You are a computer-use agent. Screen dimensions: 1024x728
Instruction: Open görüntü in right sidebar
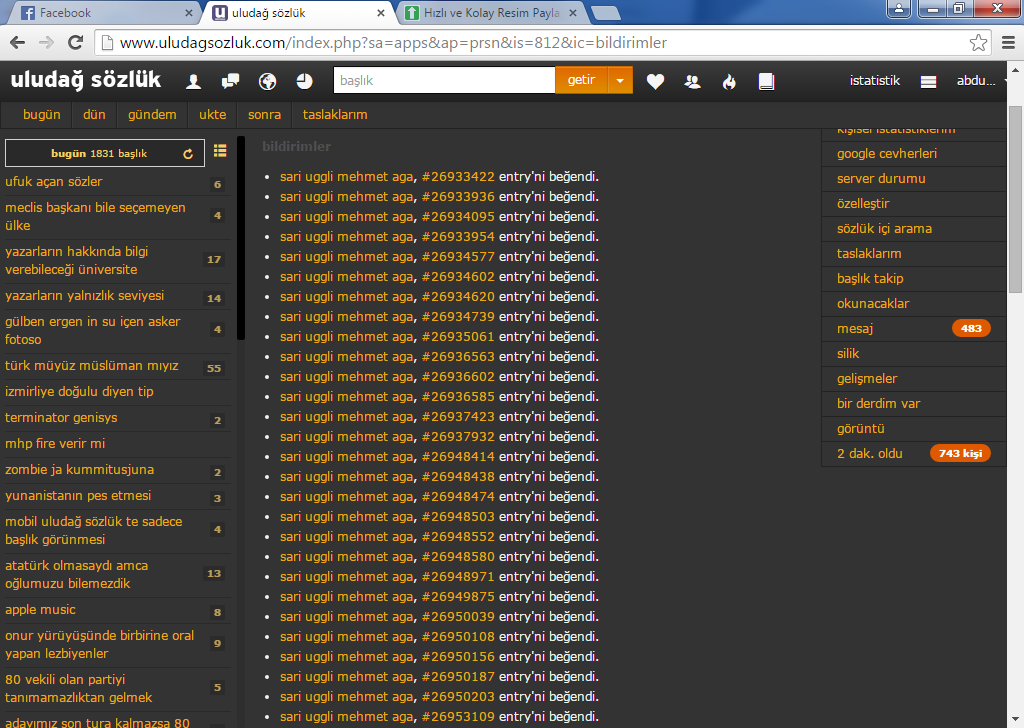pyautogui.click(x=861, y=428)
